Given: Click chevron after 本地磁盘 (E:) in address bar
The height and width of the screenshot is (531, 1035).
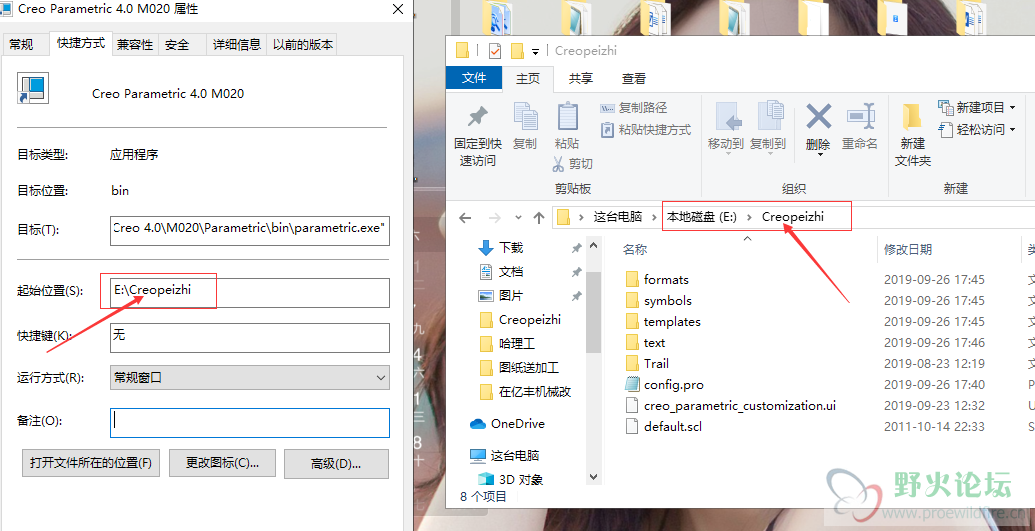Looking at the screenshot, I should pyautogui.click(x=749, y=217).
